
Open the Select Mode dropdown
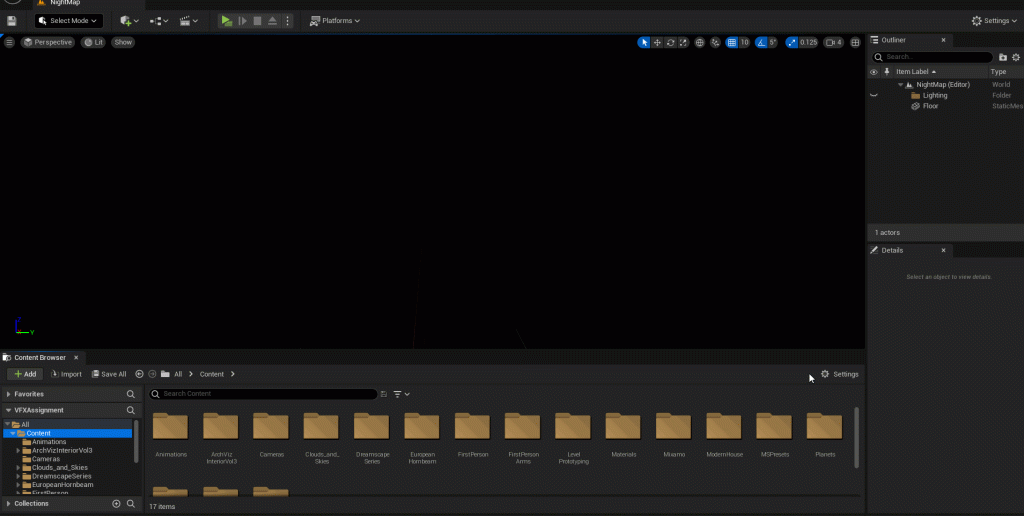point(68,21)
